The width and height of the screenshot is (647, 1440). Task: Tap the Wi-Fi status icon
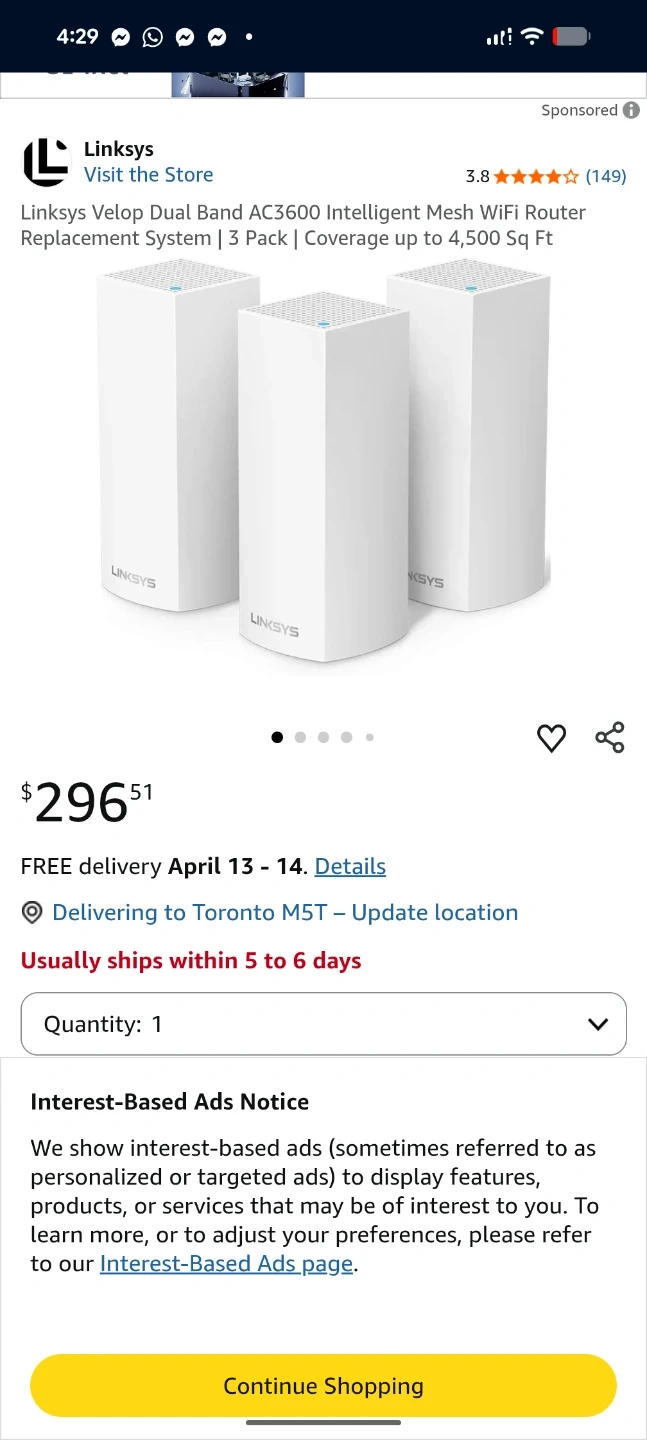[532, 37]
